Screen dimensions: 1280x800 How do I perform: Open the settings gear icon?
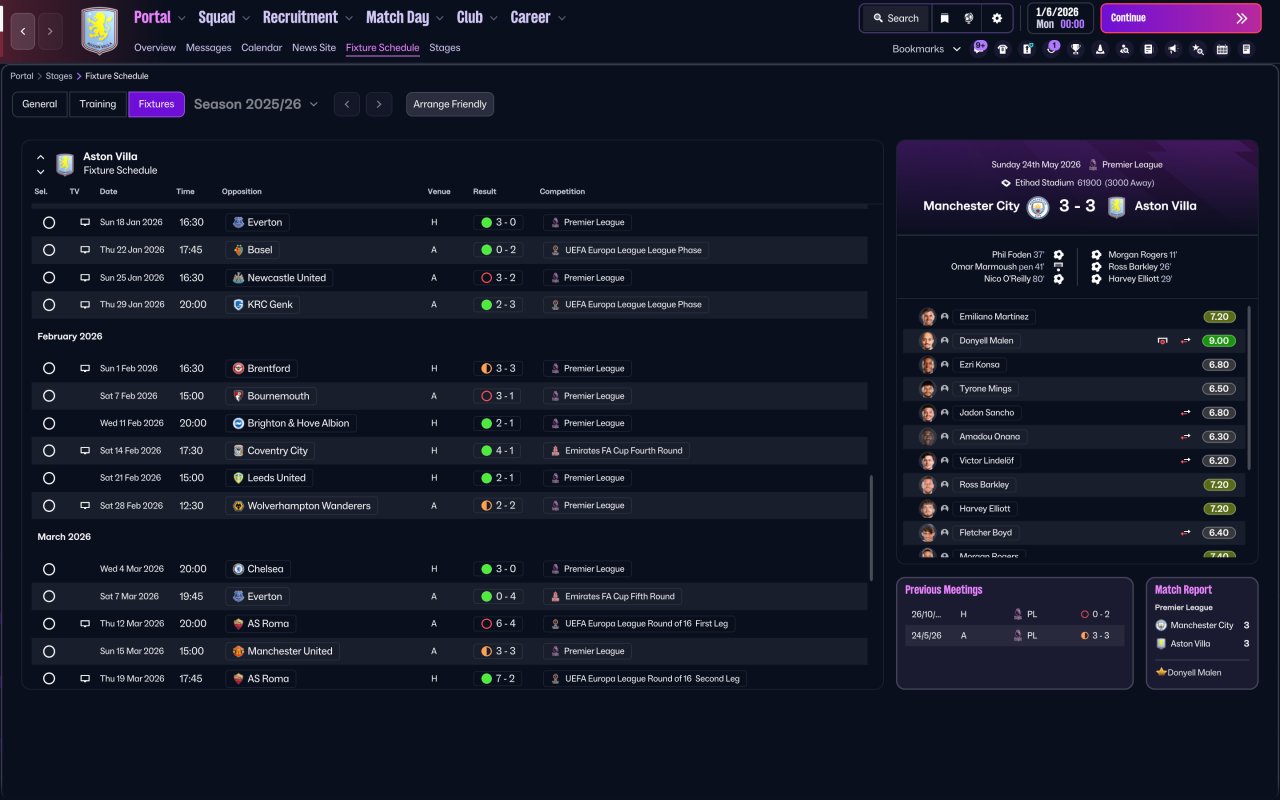tap(996, 18)
